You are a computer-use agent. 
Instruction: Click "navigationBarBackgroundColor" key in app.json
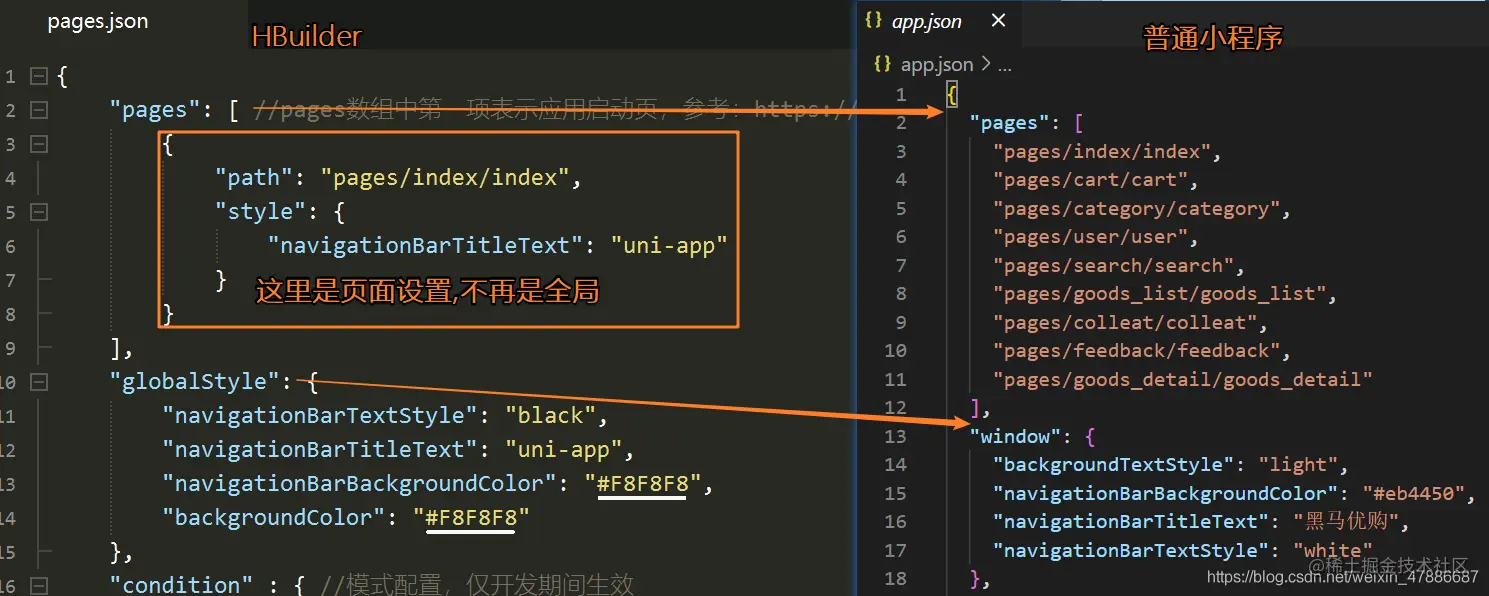1166,494
